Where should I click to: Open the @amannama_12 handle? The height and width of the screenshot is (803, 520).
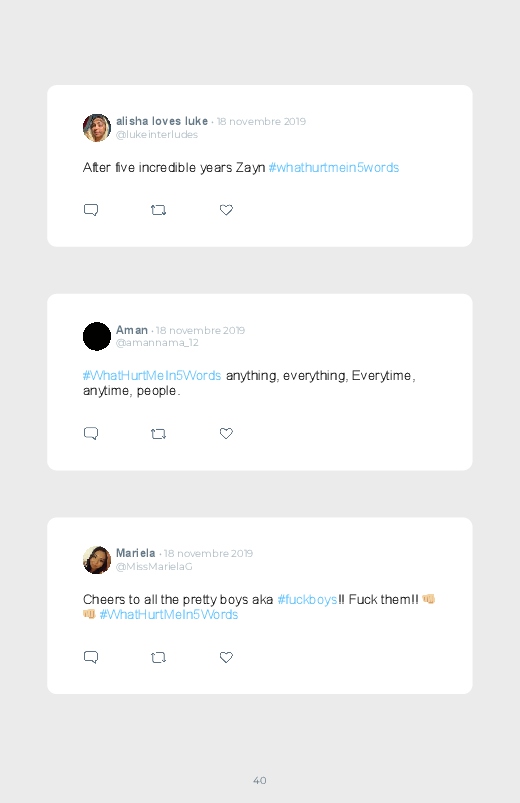point(157,343)
